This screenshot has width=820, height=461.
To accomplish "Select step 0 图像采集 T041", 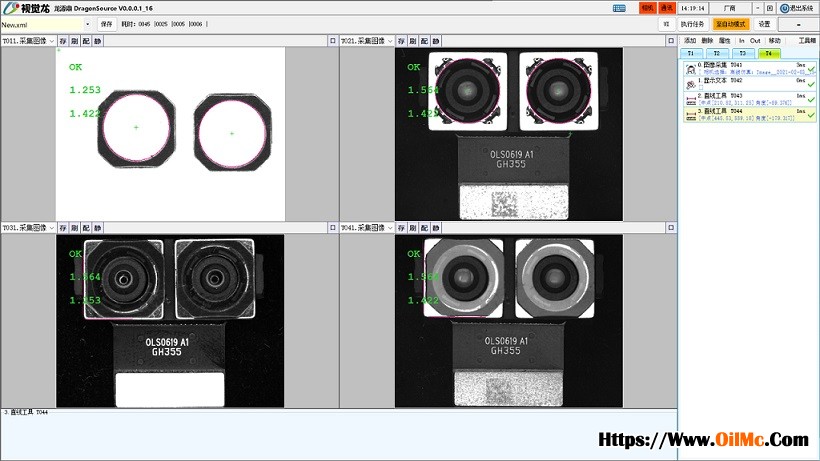I will click(749, 68).
